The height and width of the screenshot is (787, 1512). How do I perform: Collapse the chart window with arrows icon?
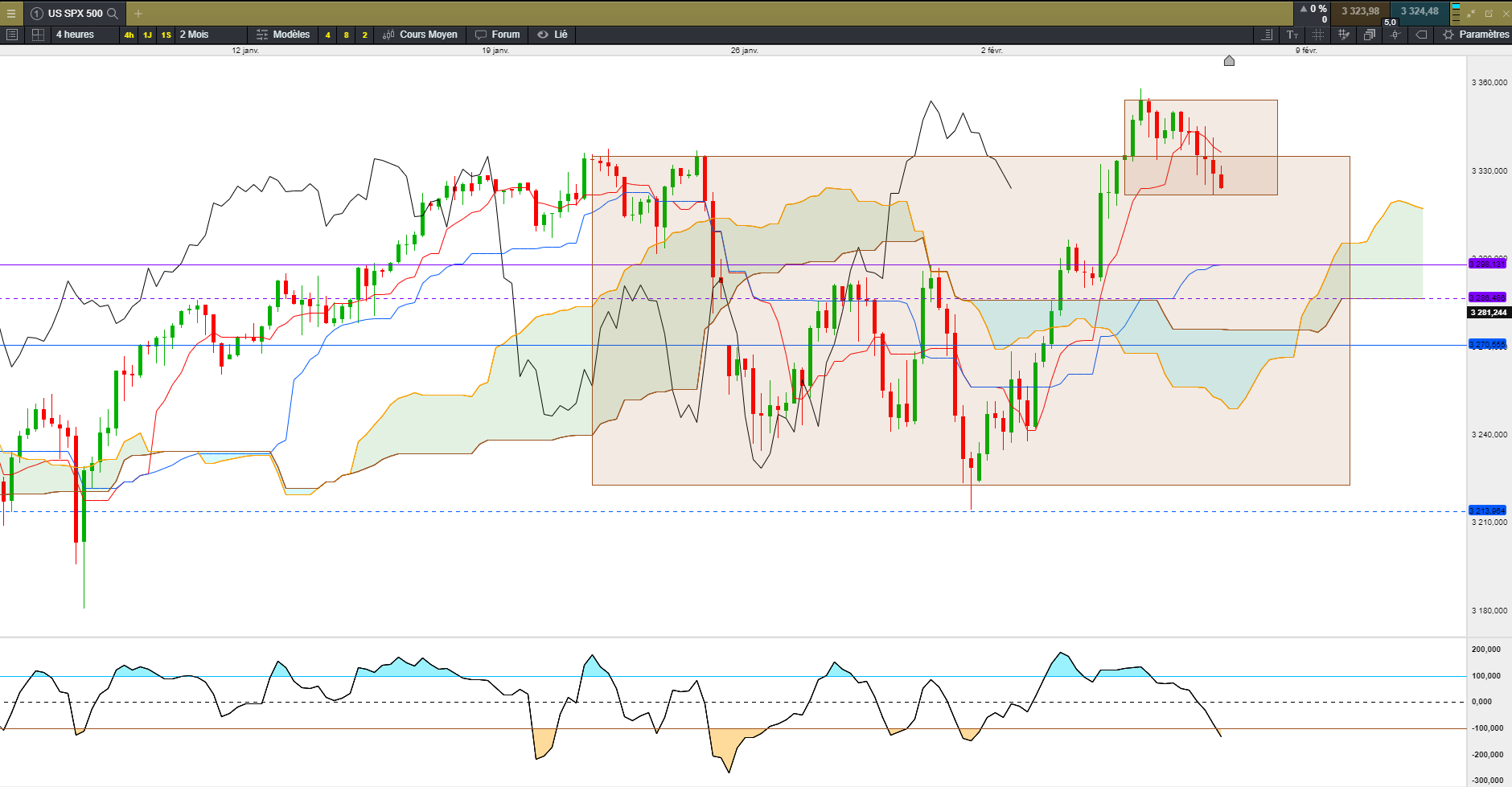[1471, 14]
